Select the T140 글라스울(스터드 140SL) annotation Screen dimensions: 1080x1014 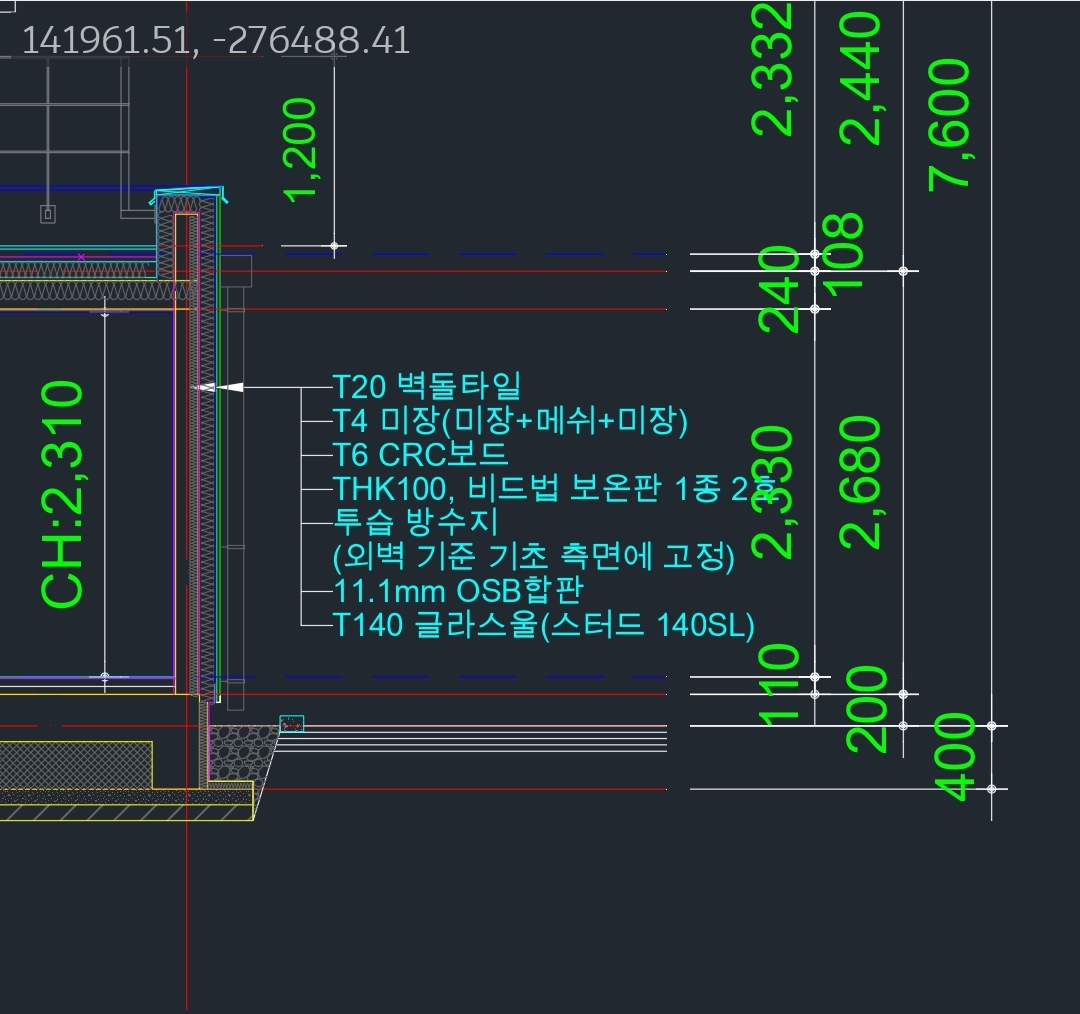(x=543, y=625)
